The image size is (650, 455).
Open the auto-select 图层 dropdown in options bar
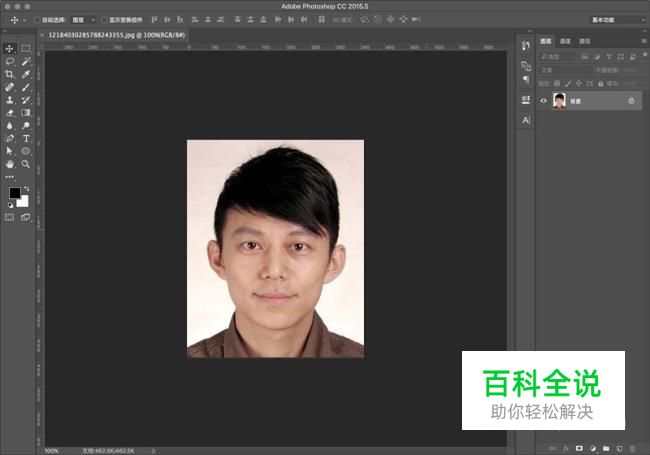(x=83, y=19)
